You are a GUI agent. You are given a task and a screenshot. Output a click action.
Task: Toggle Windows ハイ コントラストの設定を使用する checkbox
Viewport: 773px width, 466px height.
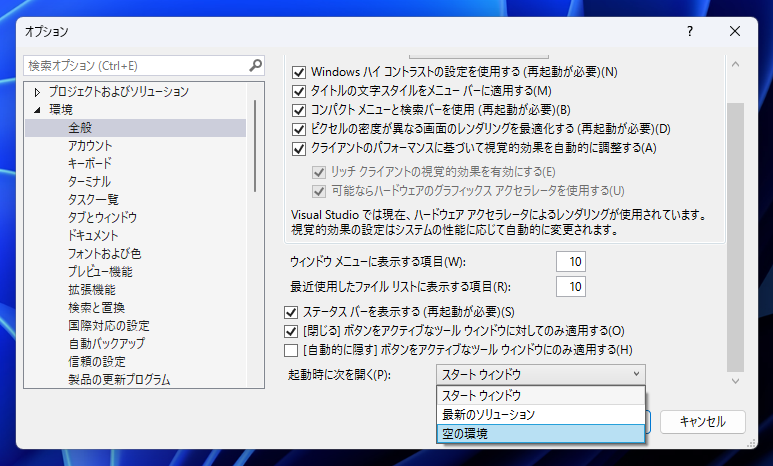[x=299, y=72]
